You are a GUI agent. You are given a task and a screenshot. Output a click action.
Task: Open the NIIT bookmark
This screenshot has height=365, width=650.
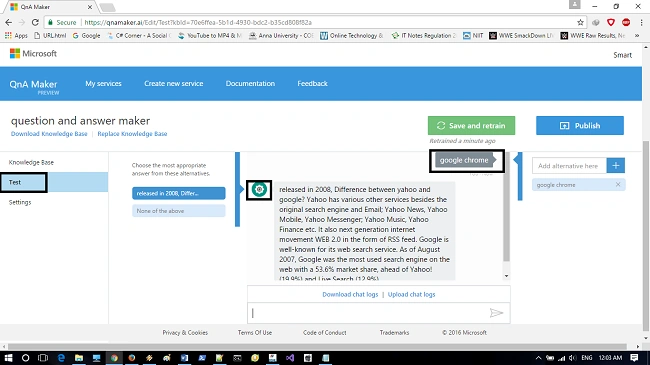click(473, 36)
